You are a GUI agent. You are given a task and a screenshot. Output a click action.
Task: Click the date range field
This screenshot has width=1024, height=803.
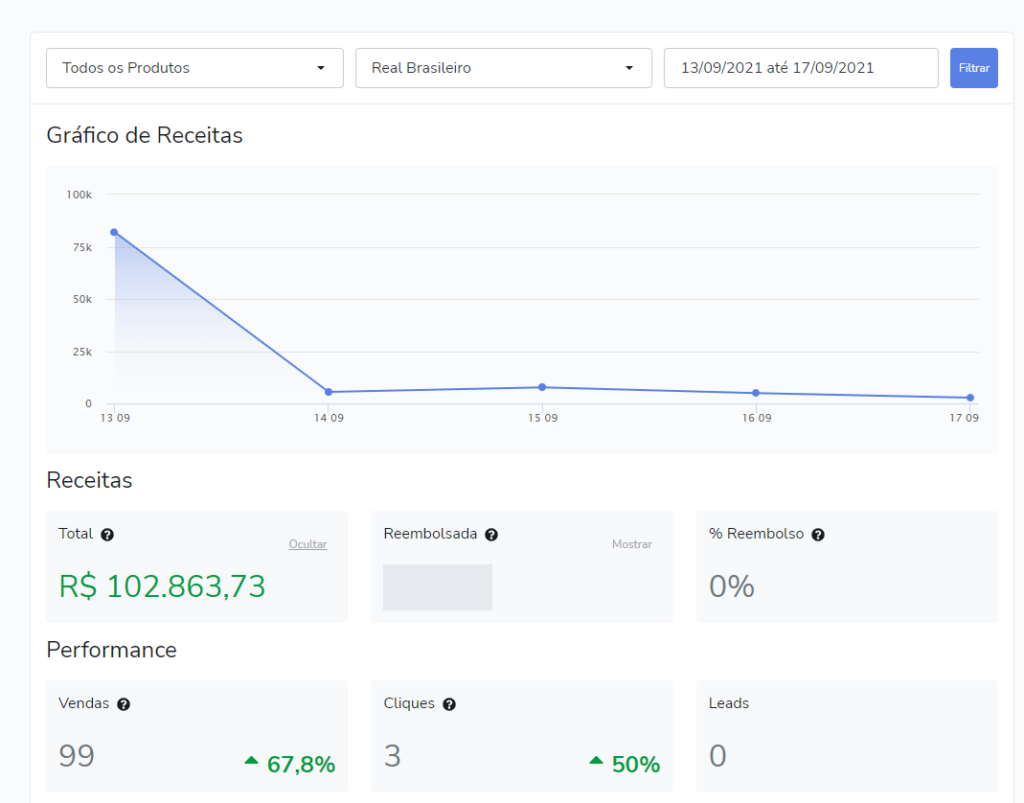tap(800, 68)
